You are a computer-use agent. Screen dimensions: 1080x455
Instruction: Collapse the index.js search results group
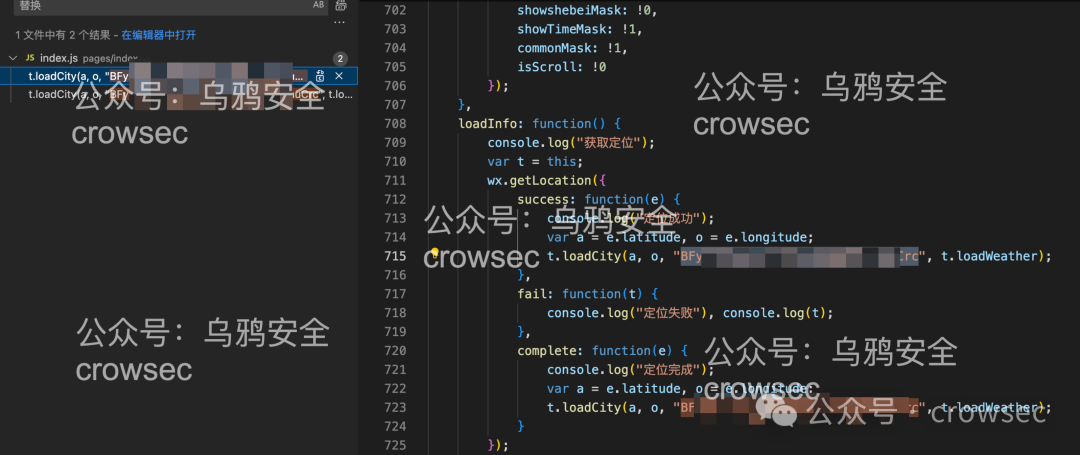13,58
